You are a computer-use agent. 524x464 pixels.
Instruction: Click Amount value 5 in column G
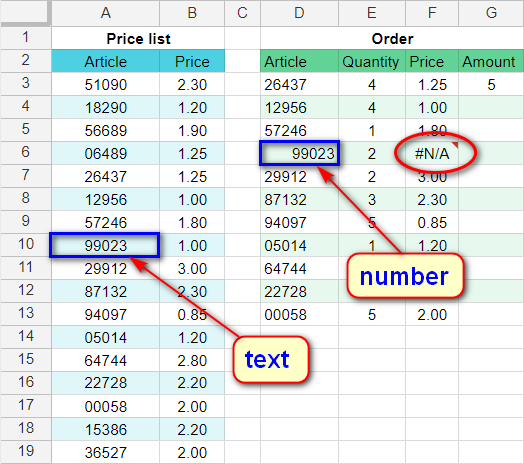pos(491,84)
